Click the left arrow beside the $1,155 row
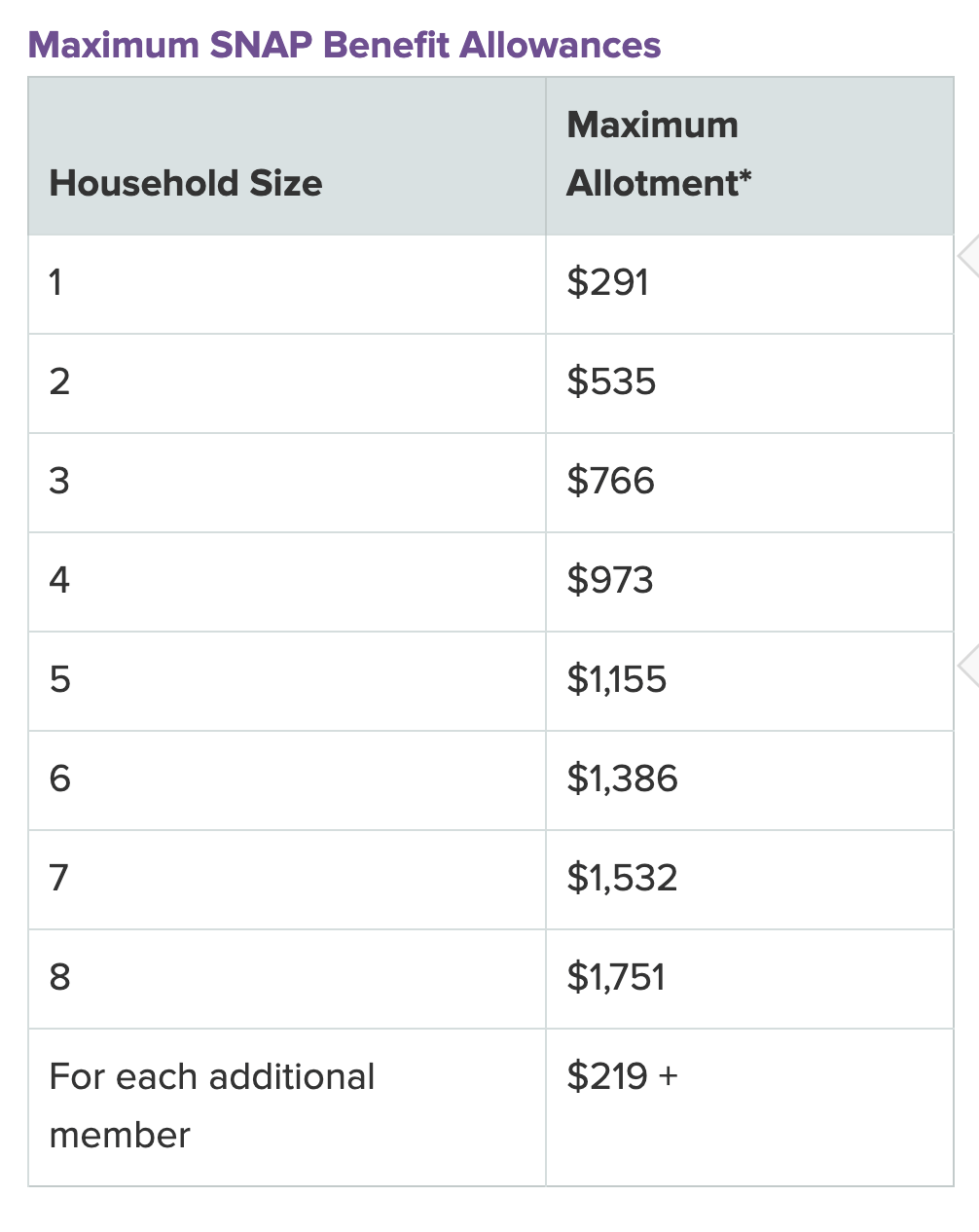 [967, 667]
